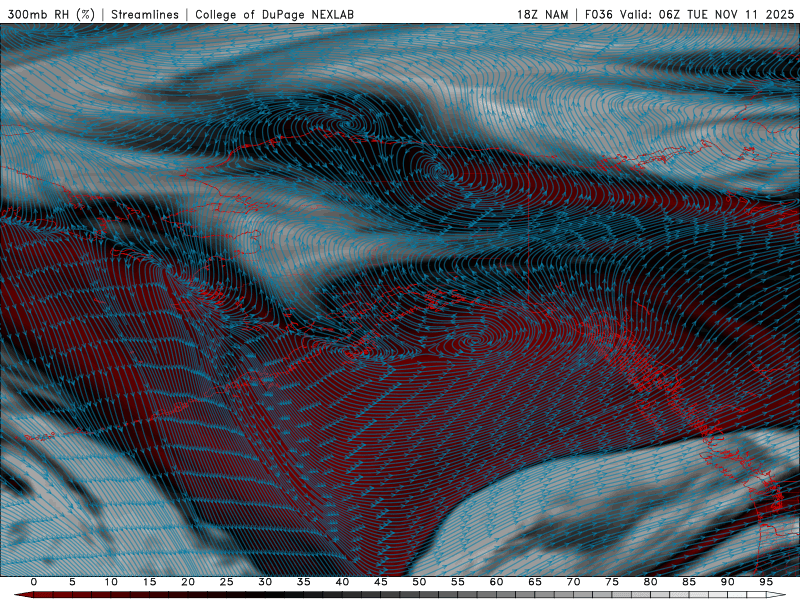This screenshot has width=800, height=600.
Task: Click the colorbar label "40"
Action: [342, 582]
